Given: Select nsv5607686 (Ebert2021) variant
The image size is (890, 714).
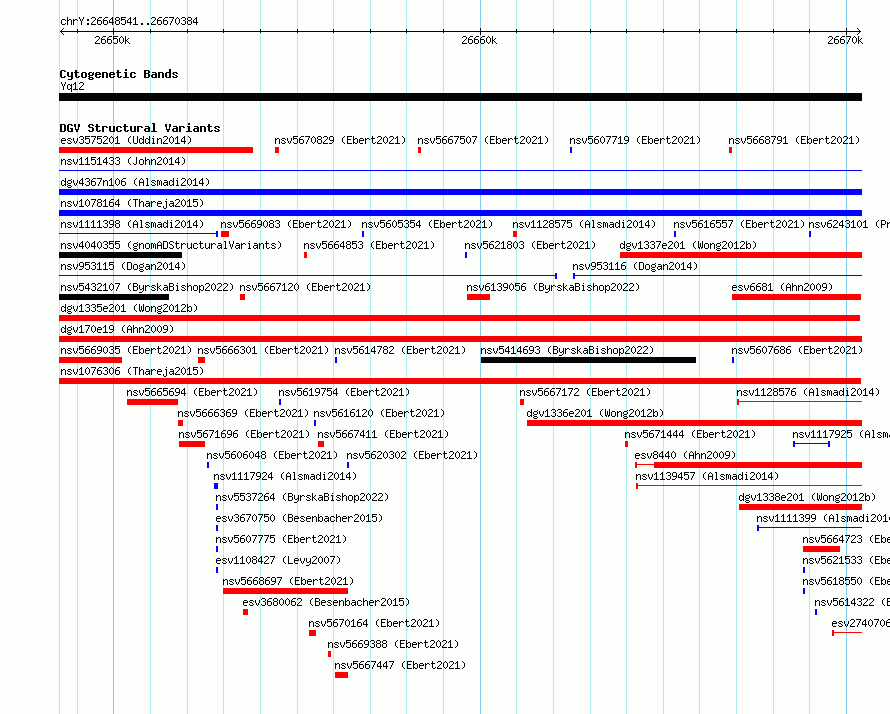Looking at the screenshot, I should click(x=797, y=350).
